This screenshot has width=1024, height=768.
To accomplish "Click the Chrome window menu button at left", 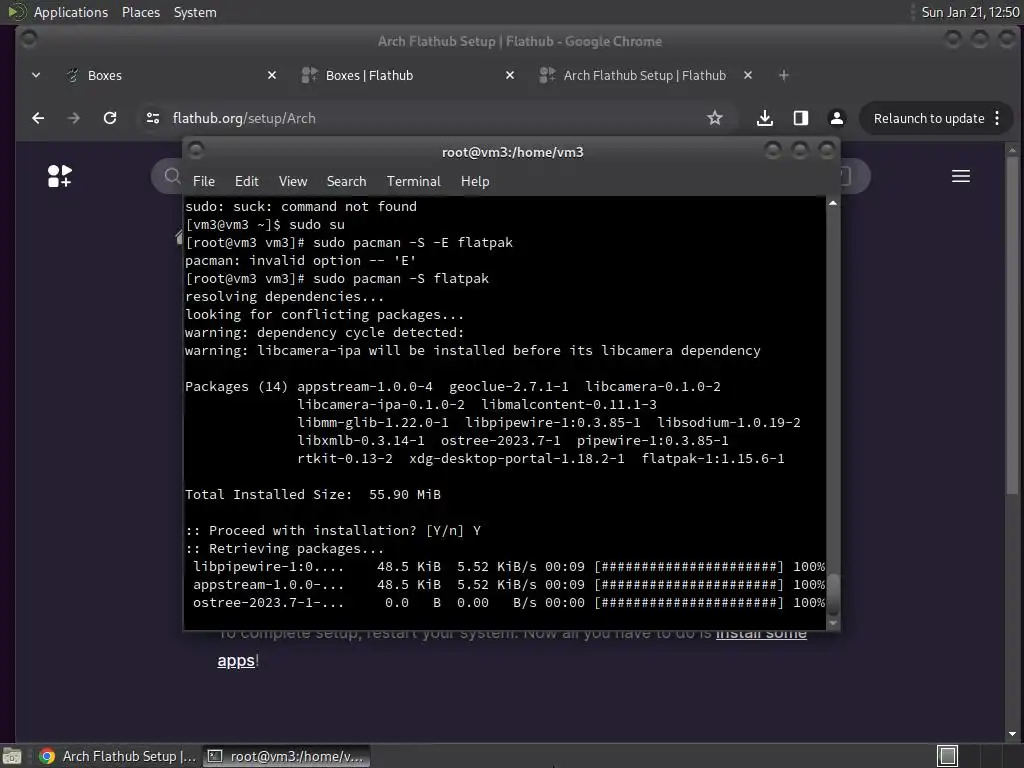I will pyautogui.click(x=29, y=39).
